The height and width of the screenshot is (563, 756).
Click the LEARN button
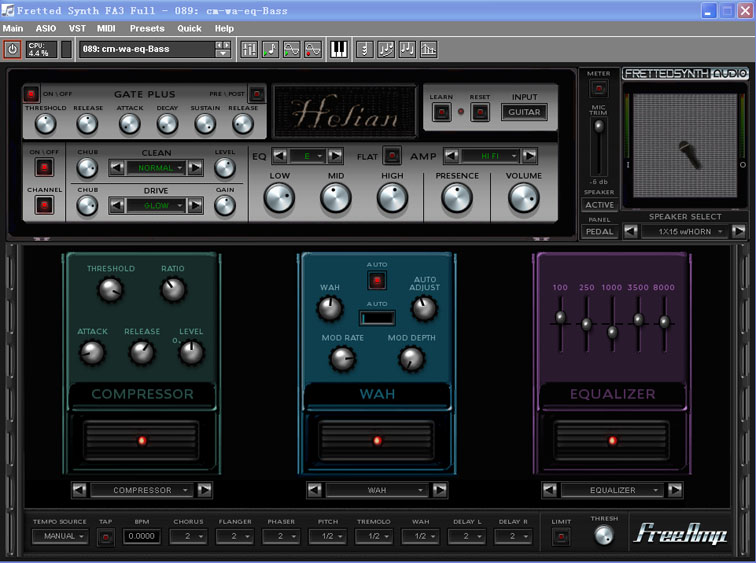[x=441, y=112]
